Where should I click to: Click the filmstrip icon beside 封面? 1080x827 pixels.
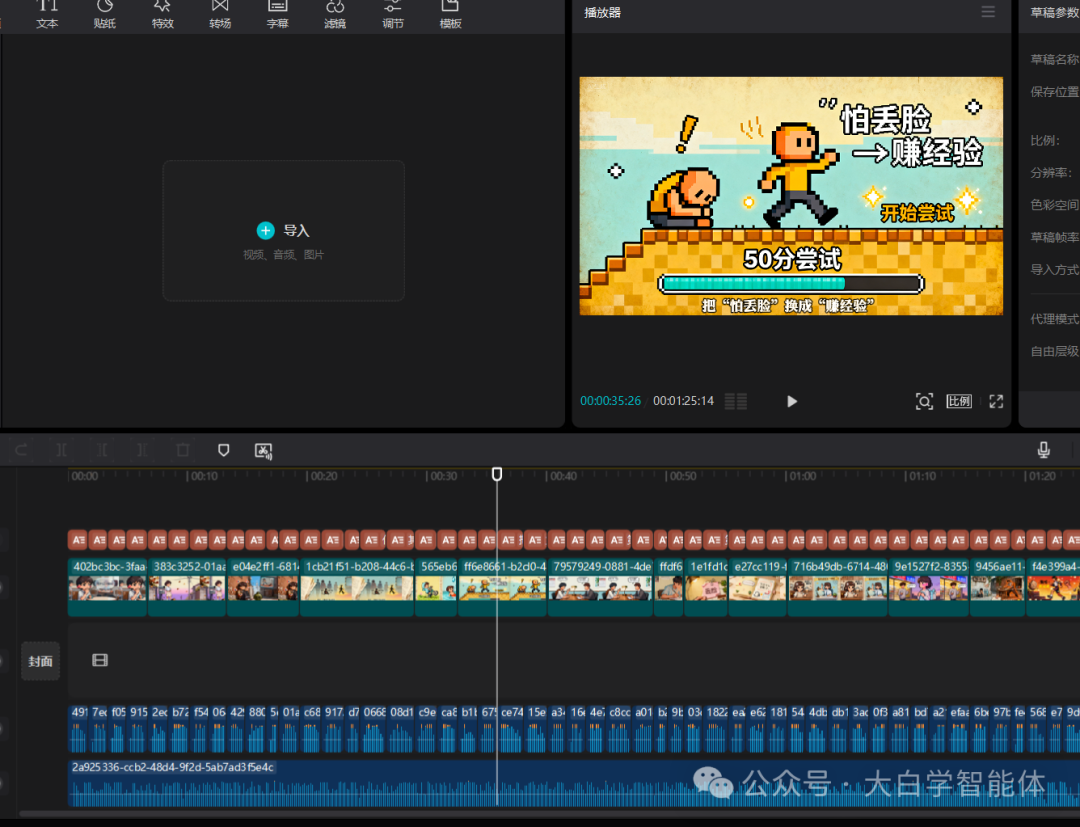pos(100,660)
